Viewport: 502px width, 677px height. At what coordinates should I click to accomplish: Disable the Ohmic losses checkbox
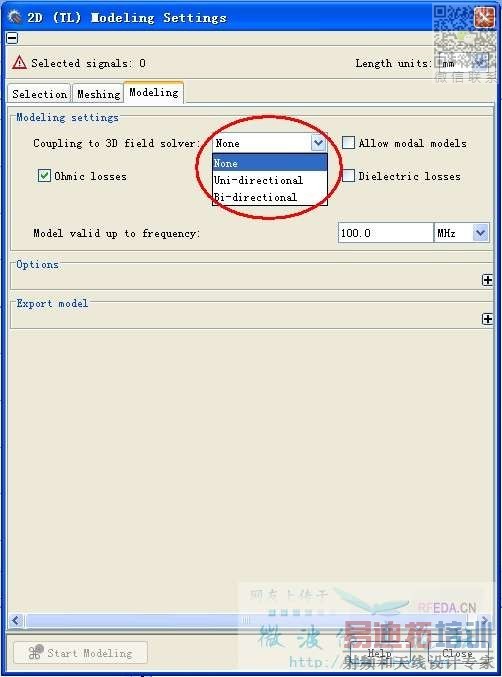click(44, 176)
